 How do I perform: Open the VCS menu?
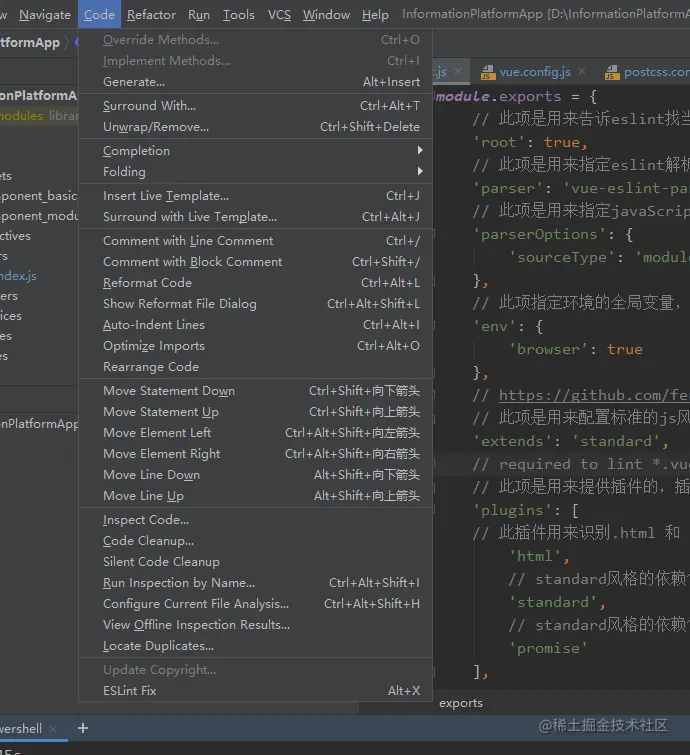click(279, 15)
